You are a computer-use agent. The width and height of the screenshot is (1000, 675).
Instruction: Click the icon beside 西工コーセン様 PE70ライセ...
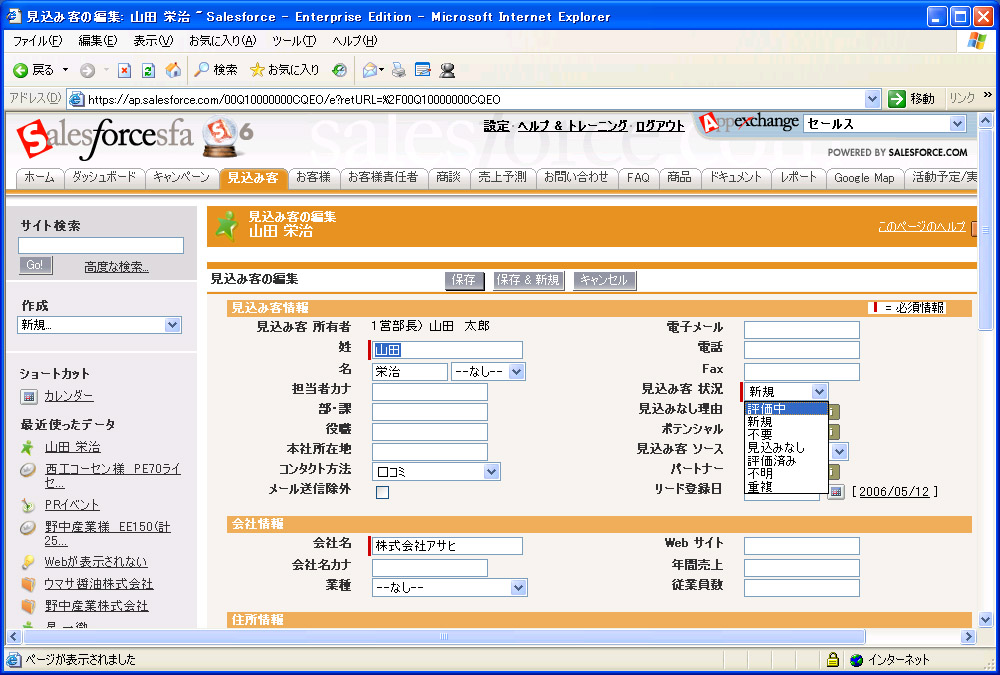(27, 470)
